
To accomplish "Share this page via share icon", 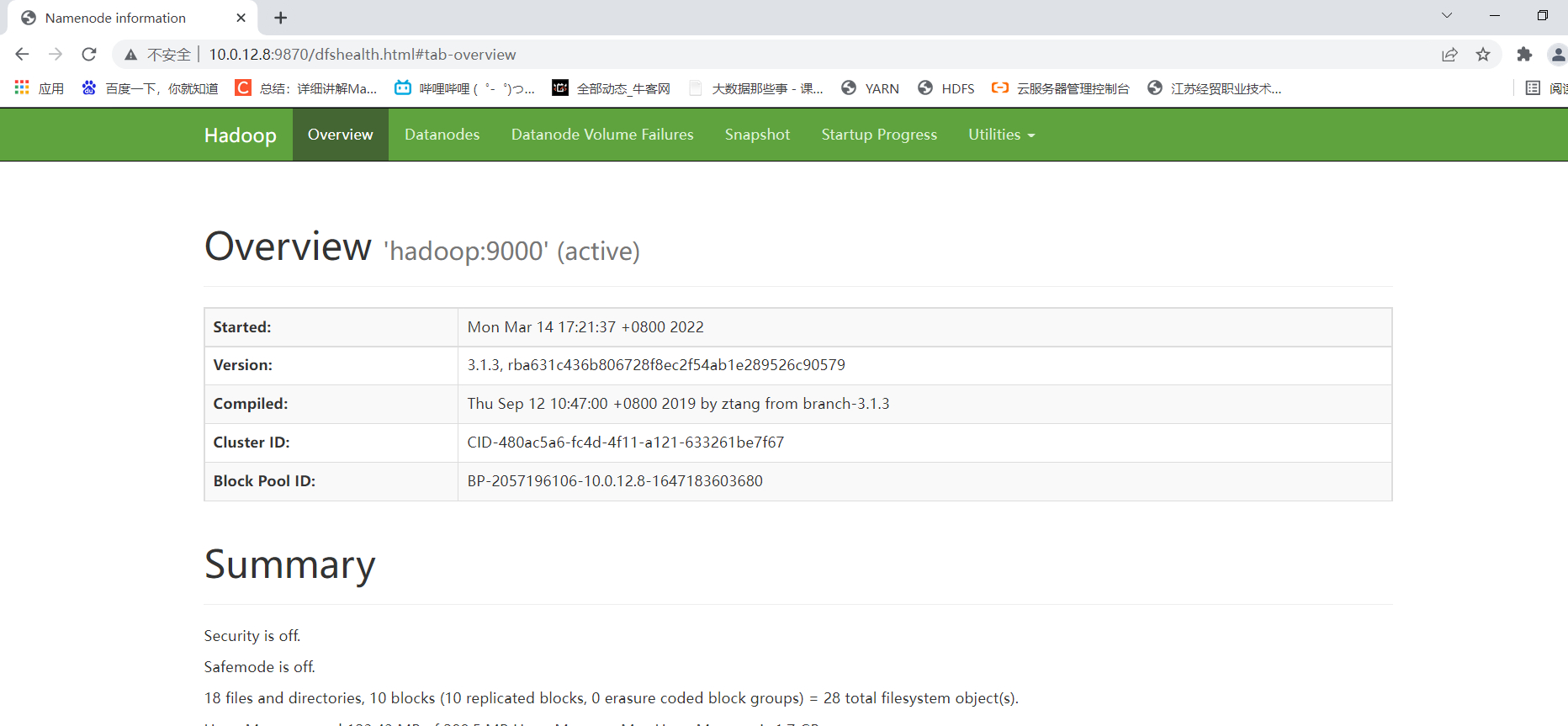I will (1449, 55).
